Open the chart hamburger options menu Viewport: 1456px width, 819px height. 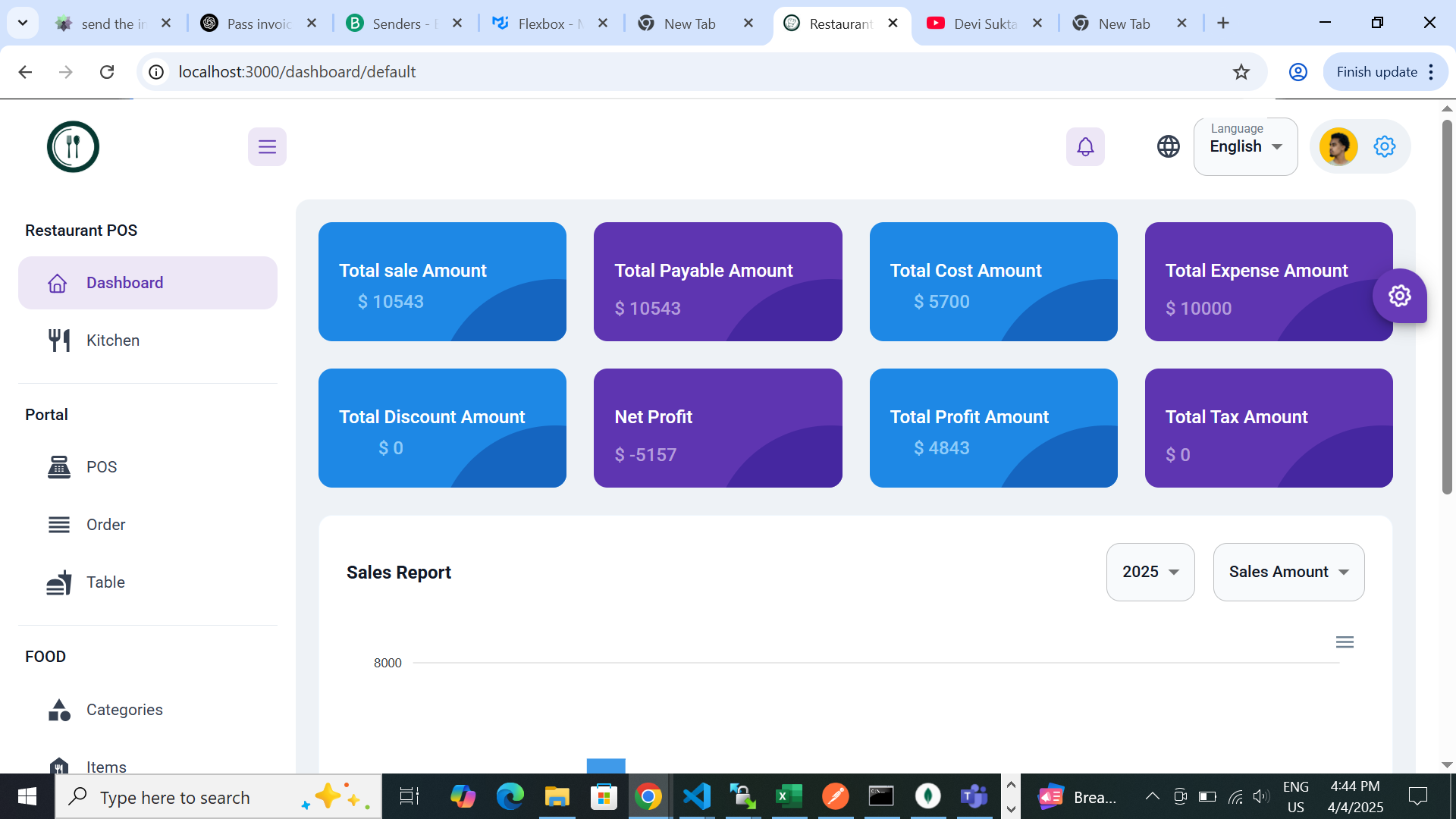click(1344, 642)
